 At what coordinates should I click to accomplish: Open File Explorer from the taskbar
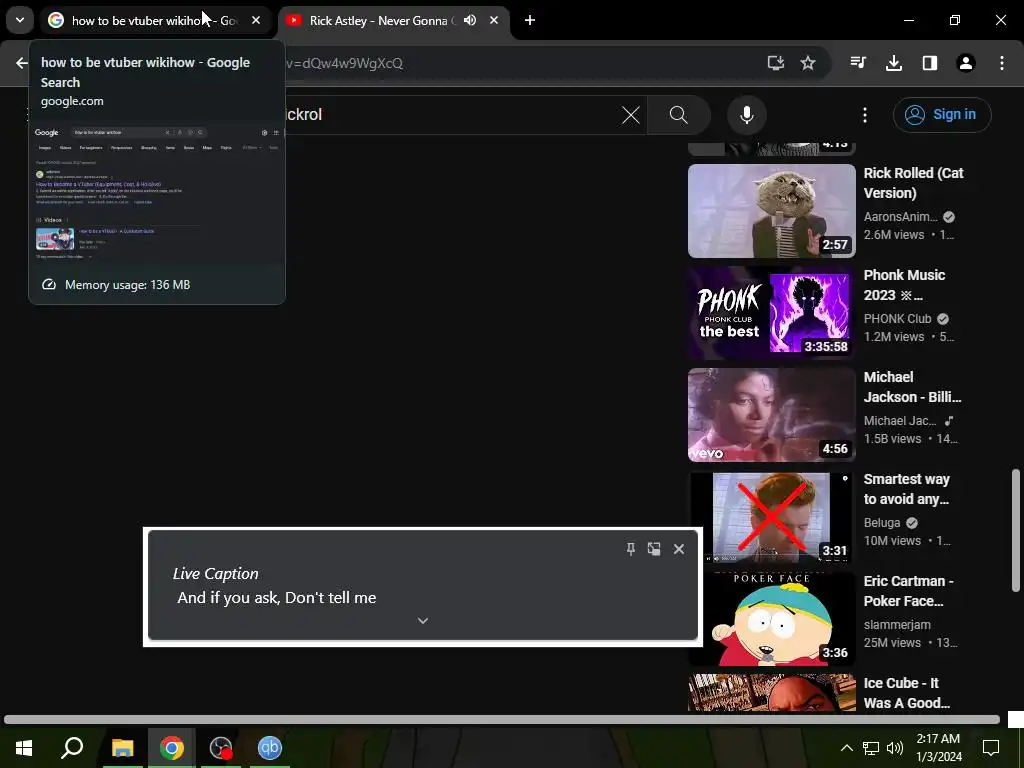(x=122, y=748)
